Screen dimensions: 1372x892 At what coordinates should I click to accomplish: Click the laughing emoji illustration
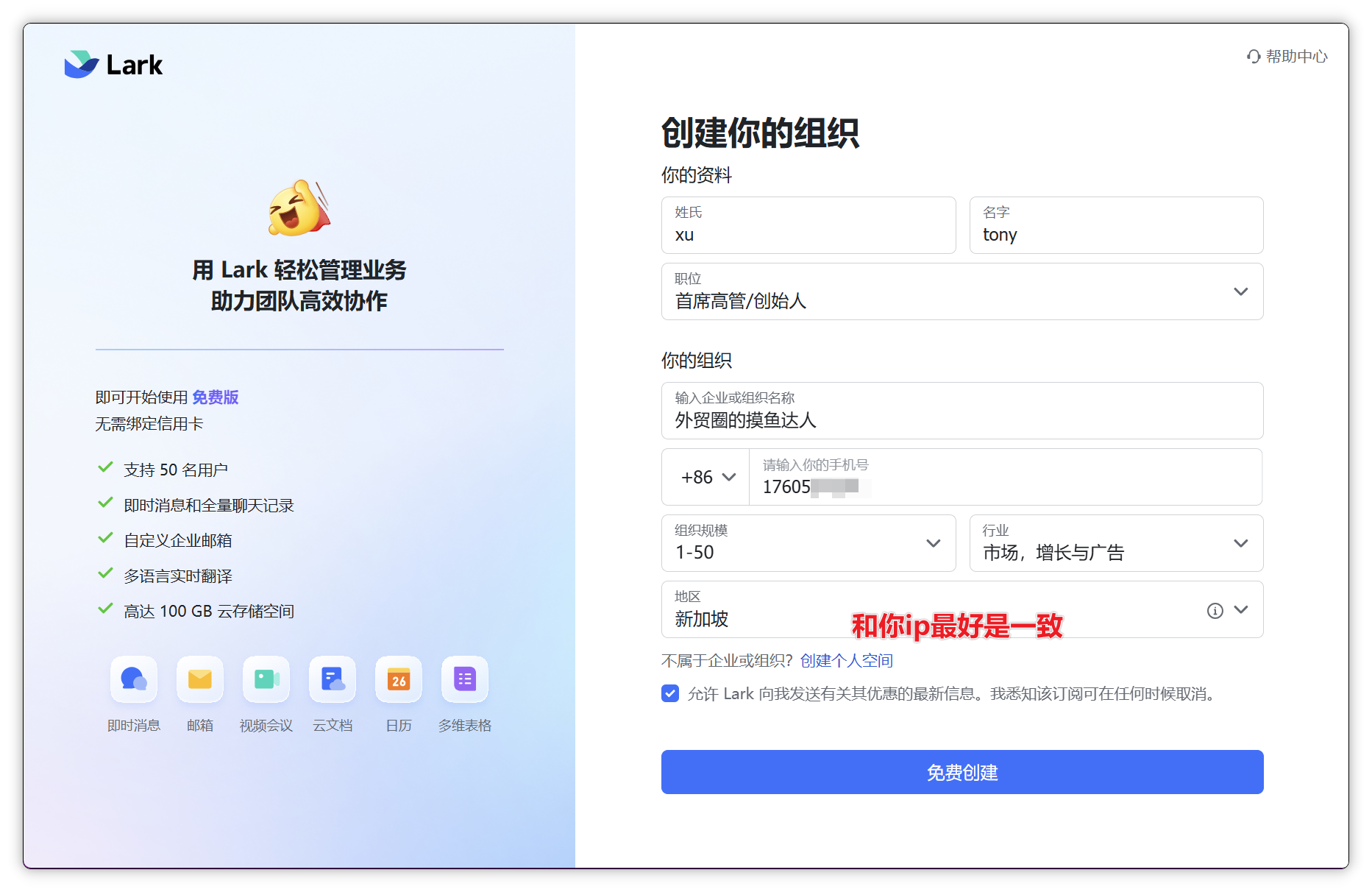299,208
